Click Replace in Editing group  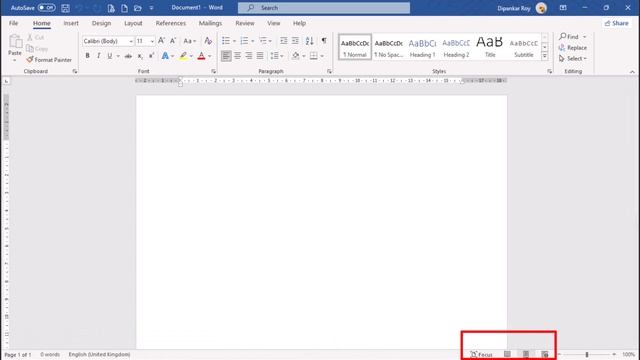coord(573,48)
